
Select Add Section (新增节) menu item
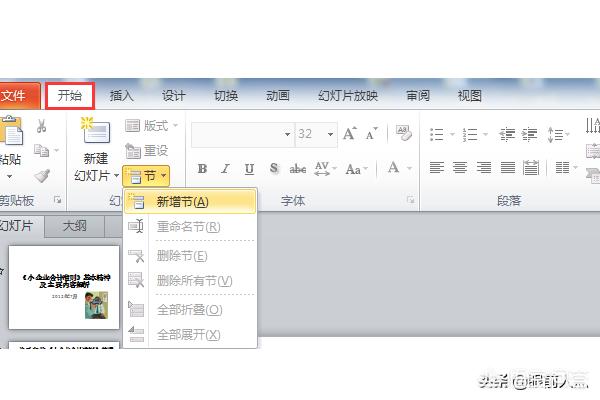click(182, 202)
